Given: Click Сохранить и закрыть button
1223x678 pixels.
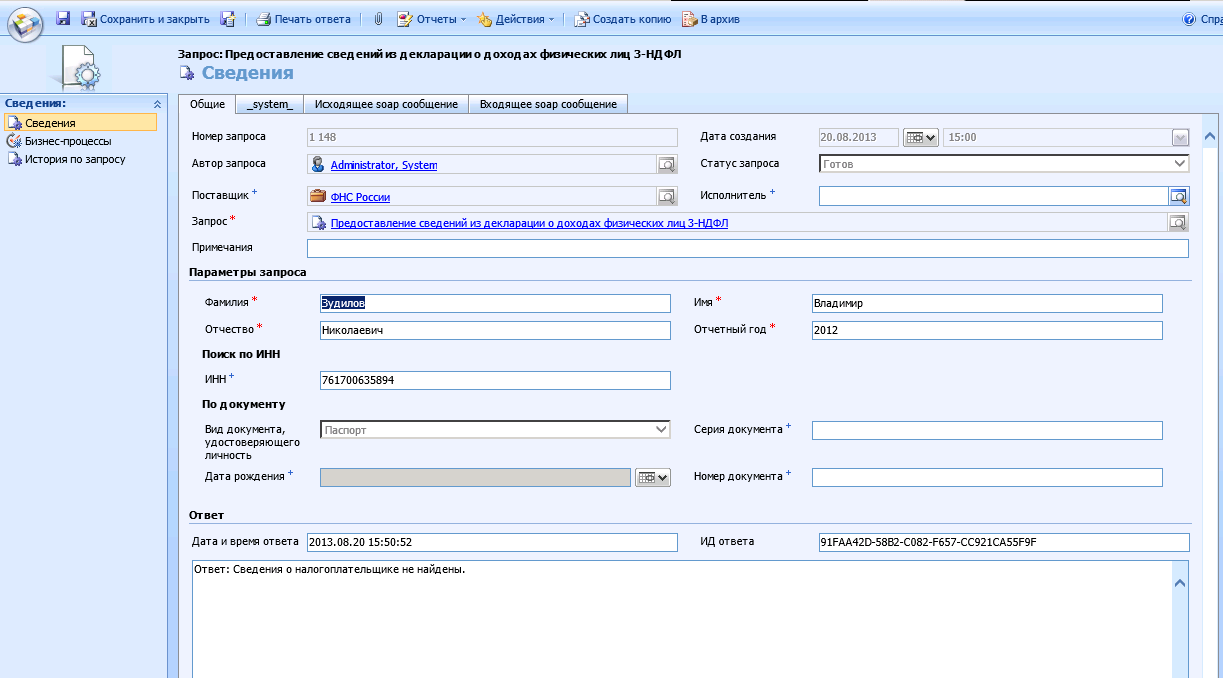Looking at the screenshot, I should [x=145, y=19].
